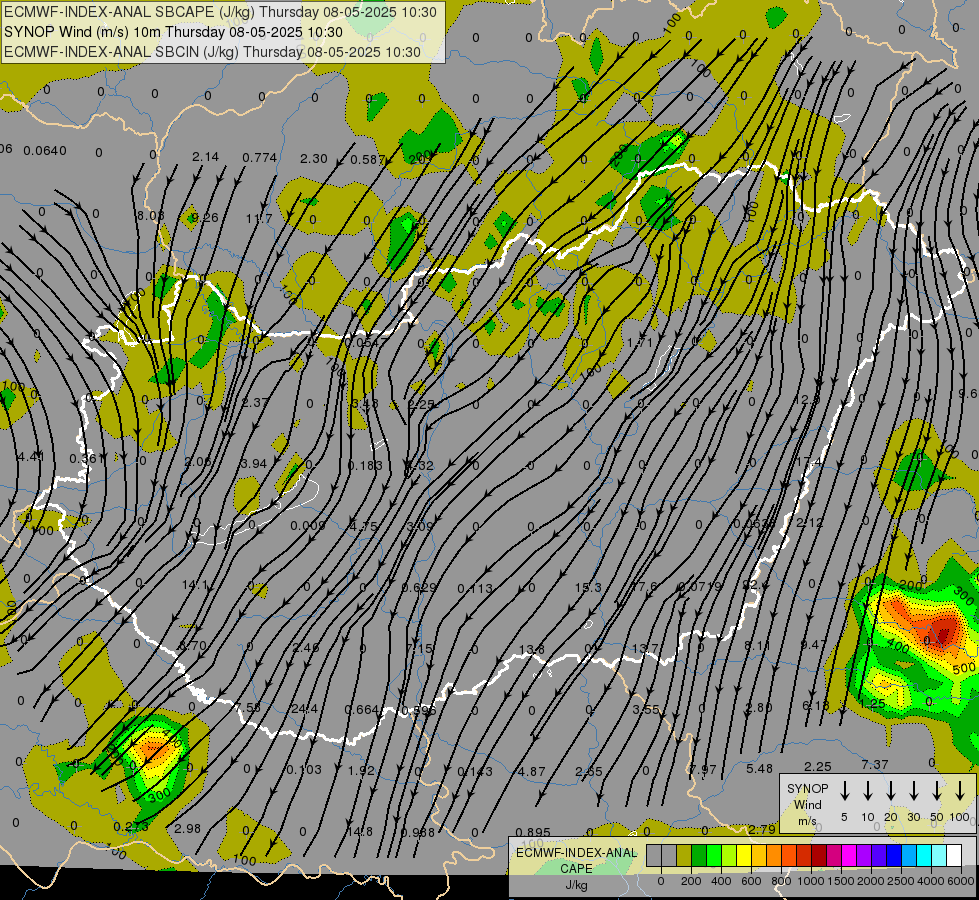
Task: Click the SBCIN value 7.97
Action: click(703, 769)
